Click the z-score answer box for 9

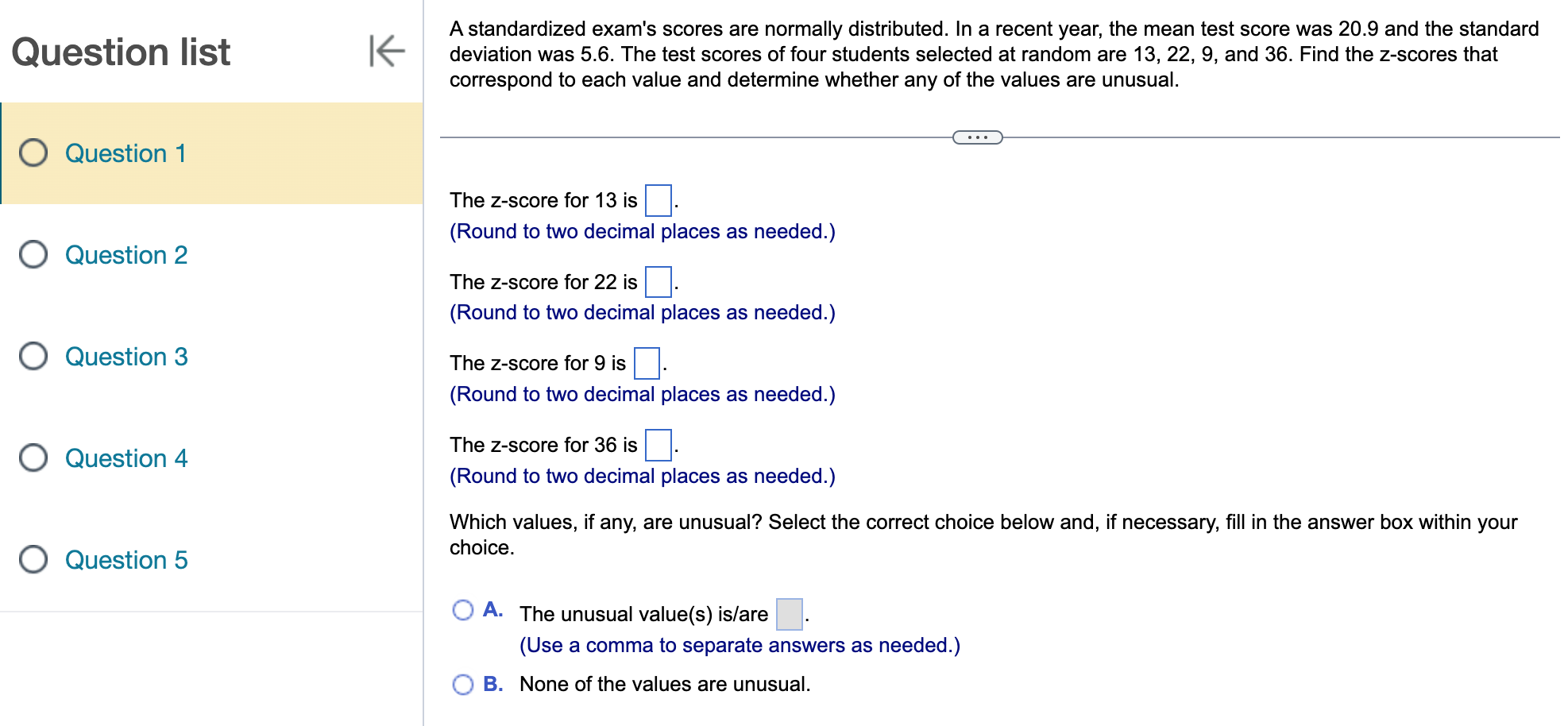[x=647, y=365]
